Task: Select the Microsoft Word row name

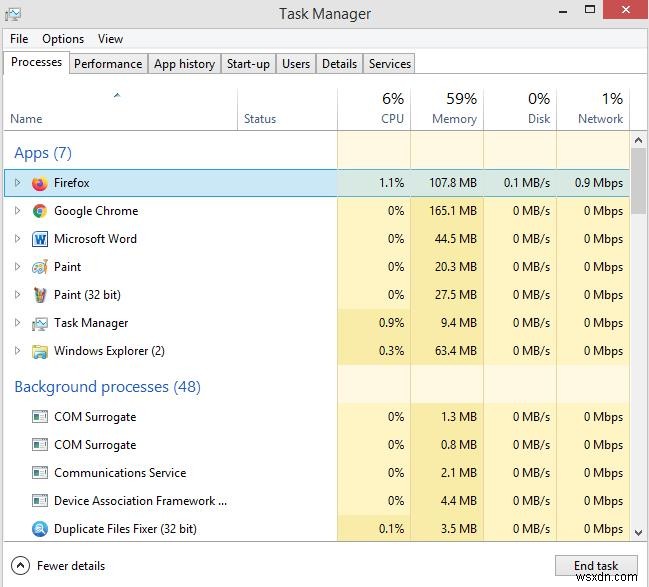Action: pos(95,239)
